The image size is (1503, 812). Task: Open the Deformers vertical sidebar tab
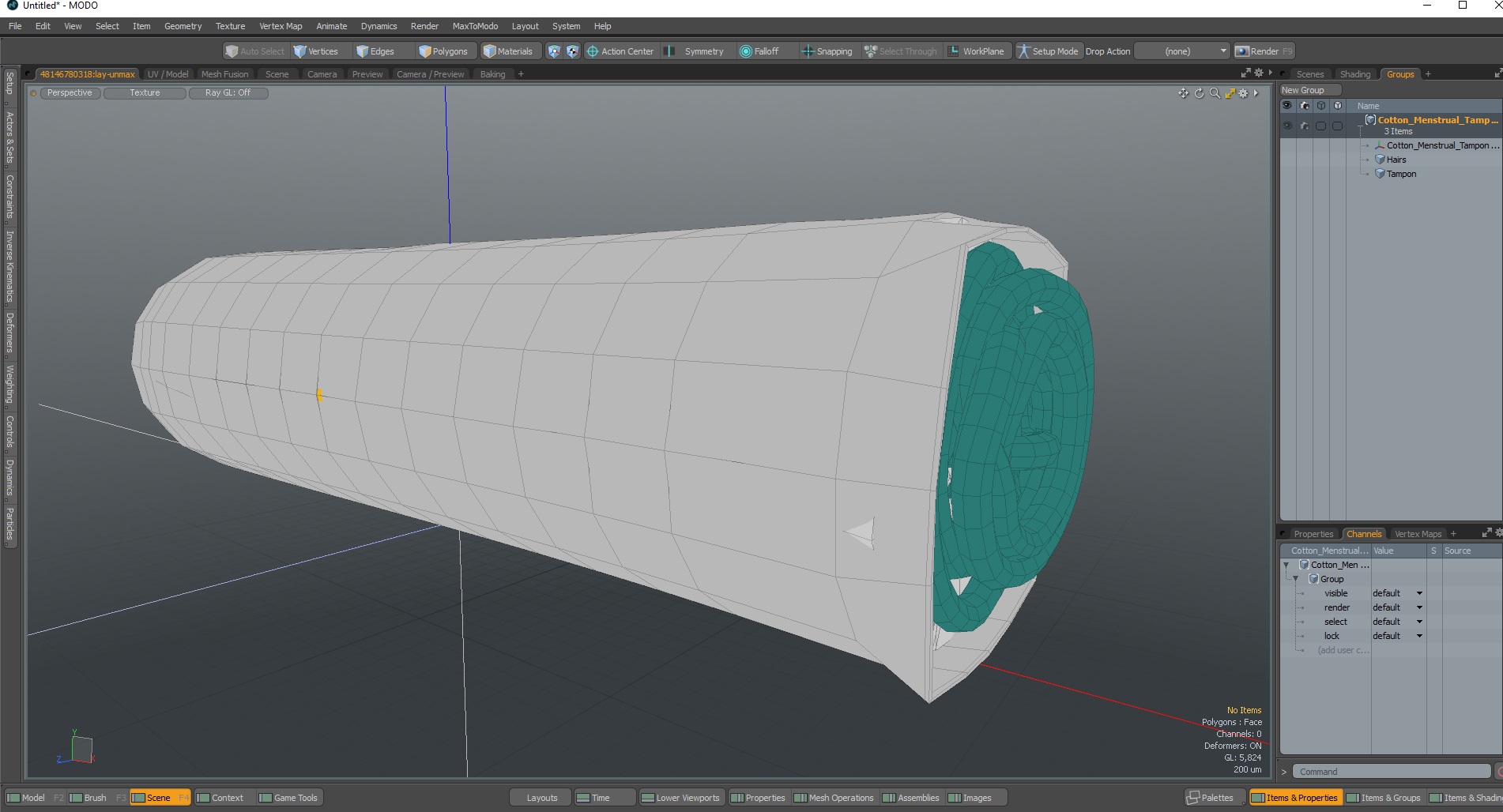[9, 333]
